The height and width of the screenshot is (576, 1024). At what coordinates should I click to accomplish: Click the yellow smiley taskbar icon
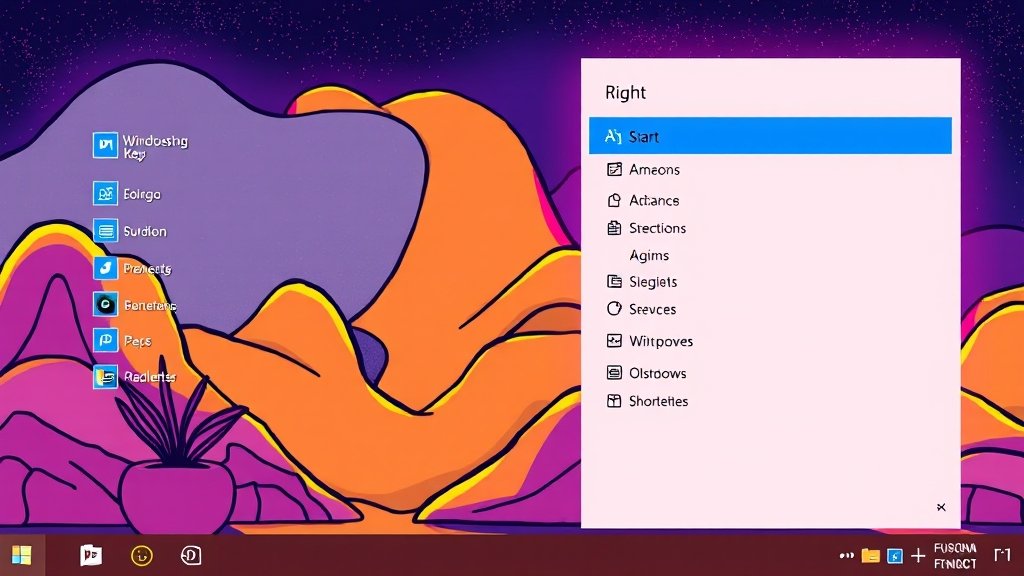142,555
